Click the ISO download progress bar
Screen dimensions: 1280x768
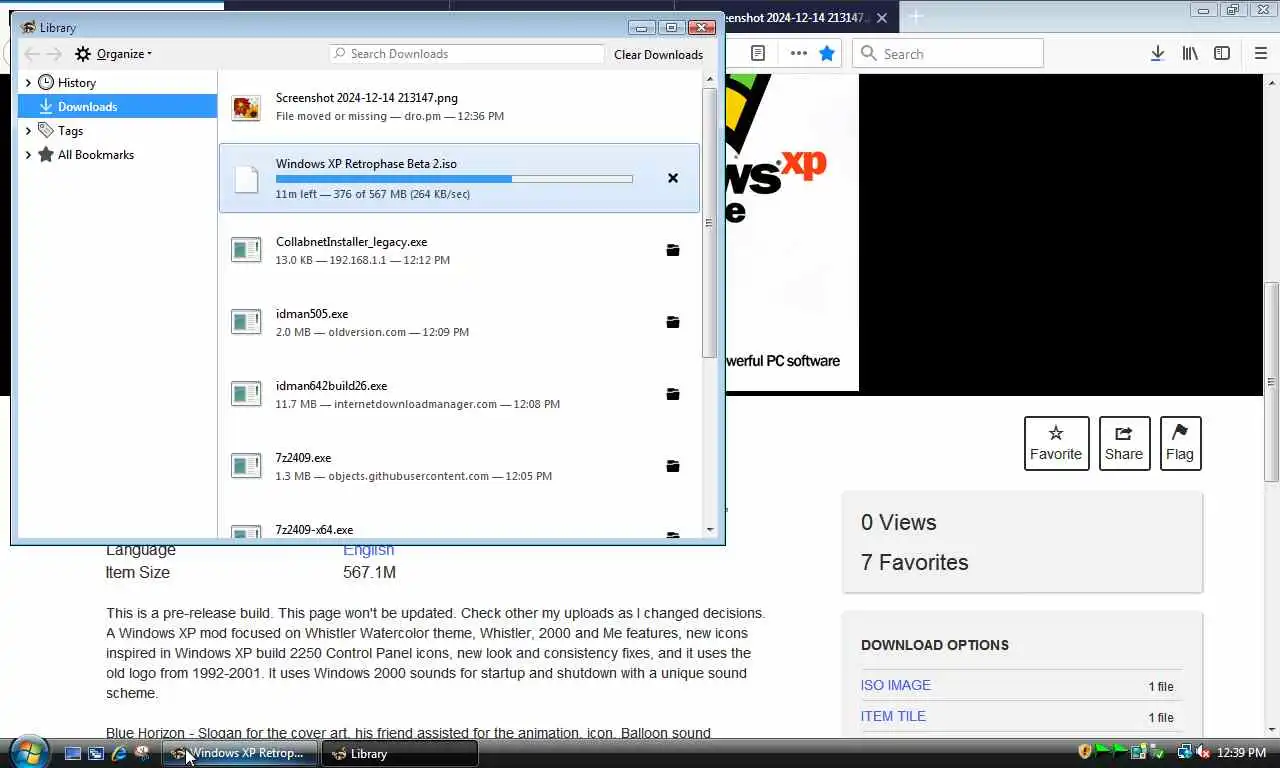tap(454, 179)
